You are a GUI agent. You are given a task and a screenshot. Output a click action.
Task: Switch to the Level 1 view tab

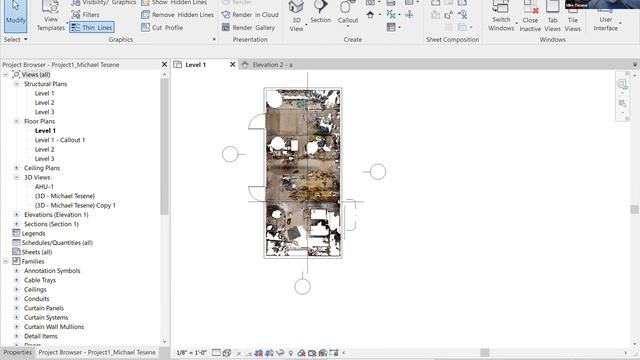pyautogui.click(x=196, y=64)
